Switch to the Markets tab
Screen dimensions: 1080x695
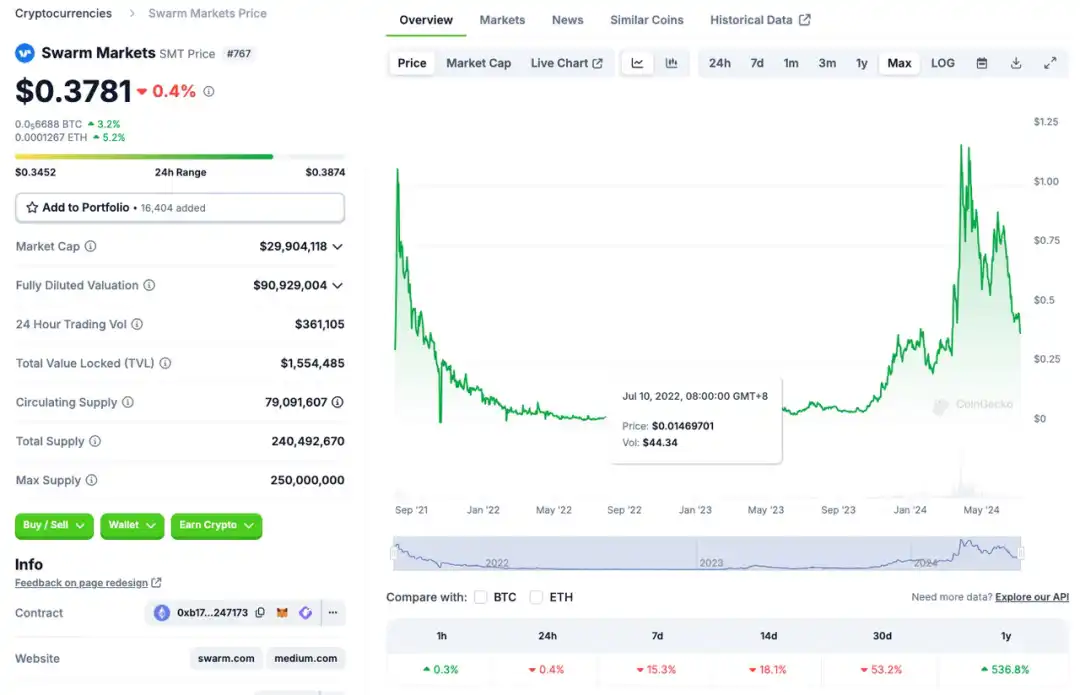[502, 20]
